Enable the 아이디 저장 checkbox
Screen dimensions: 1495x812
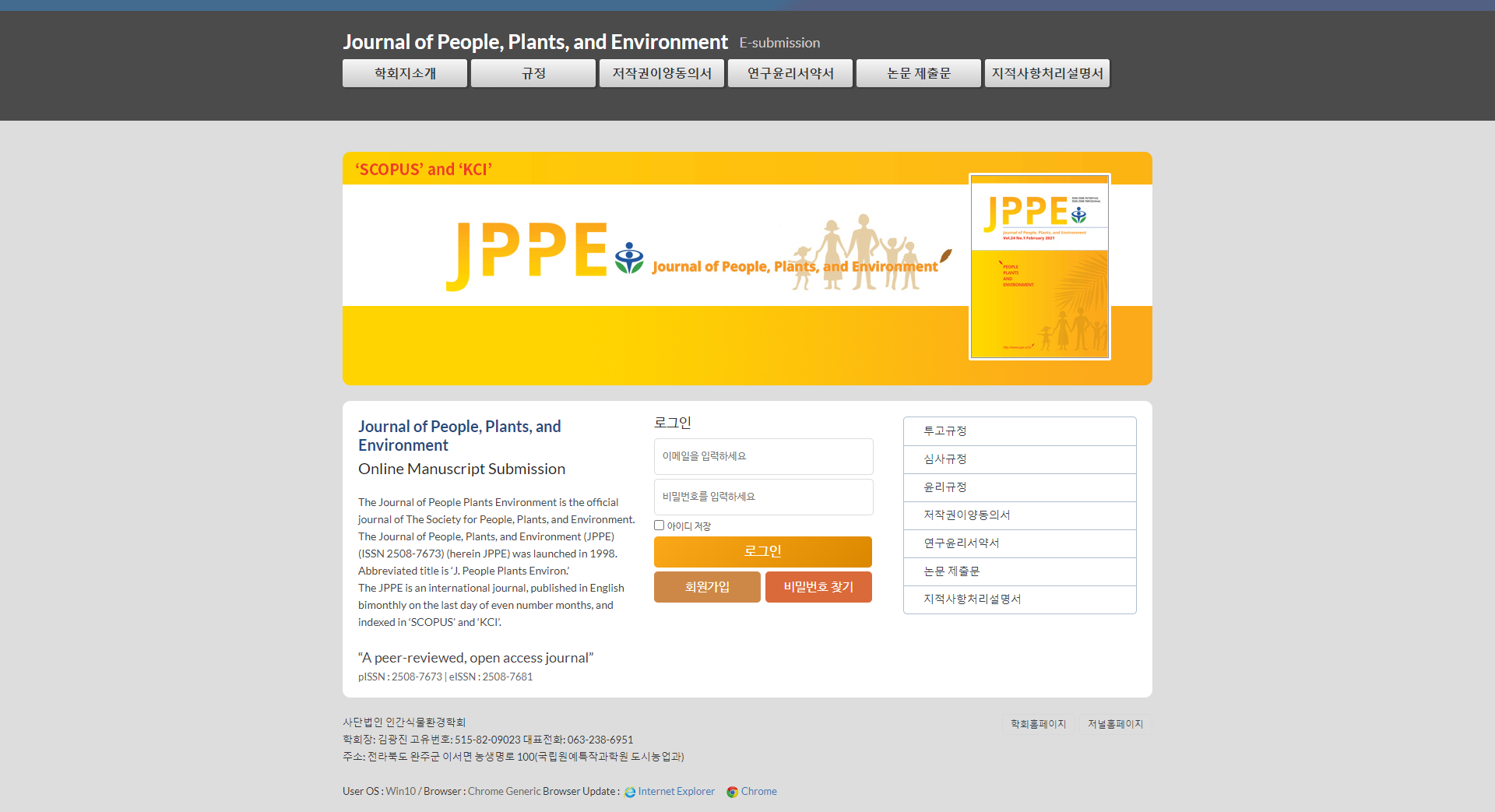coord(659,525)
